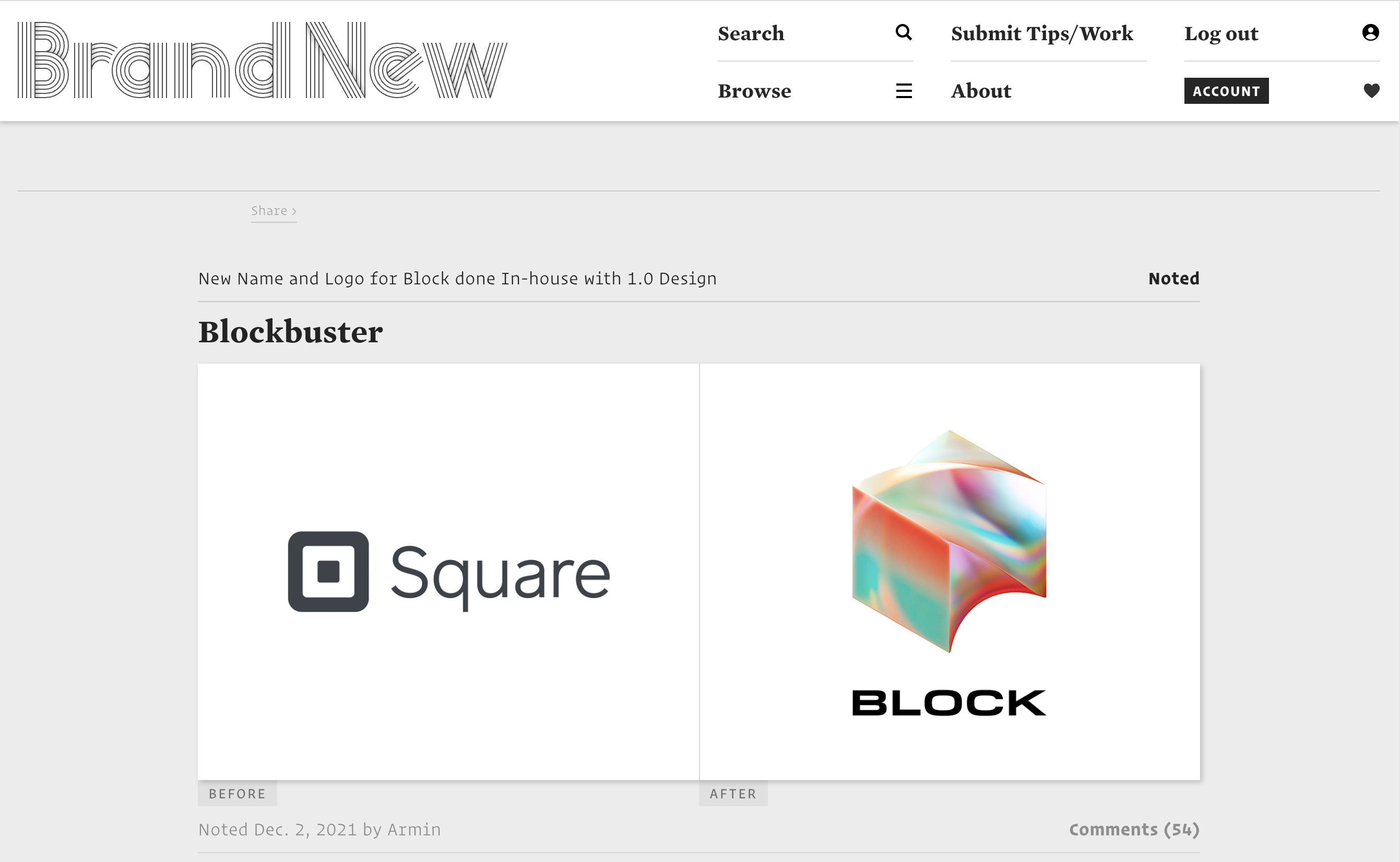Click the Log out link
This screenshot has height=862, width=1400.
pyautogui.click(x=1221, y=33)
